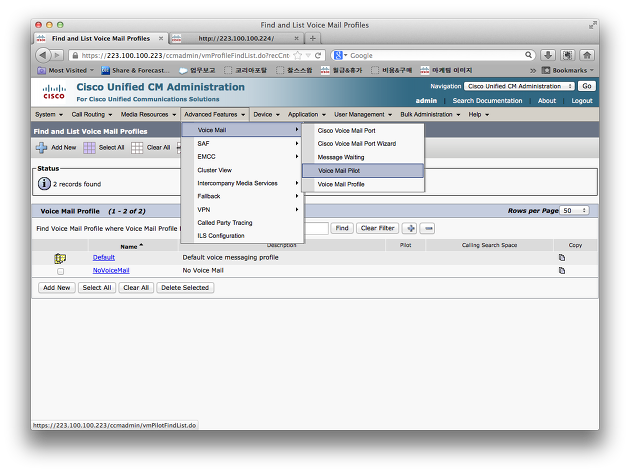Click the search magnifier in Google box
Image resolution: width=630 pixels, height=473 pixels.
pos(528,55)
